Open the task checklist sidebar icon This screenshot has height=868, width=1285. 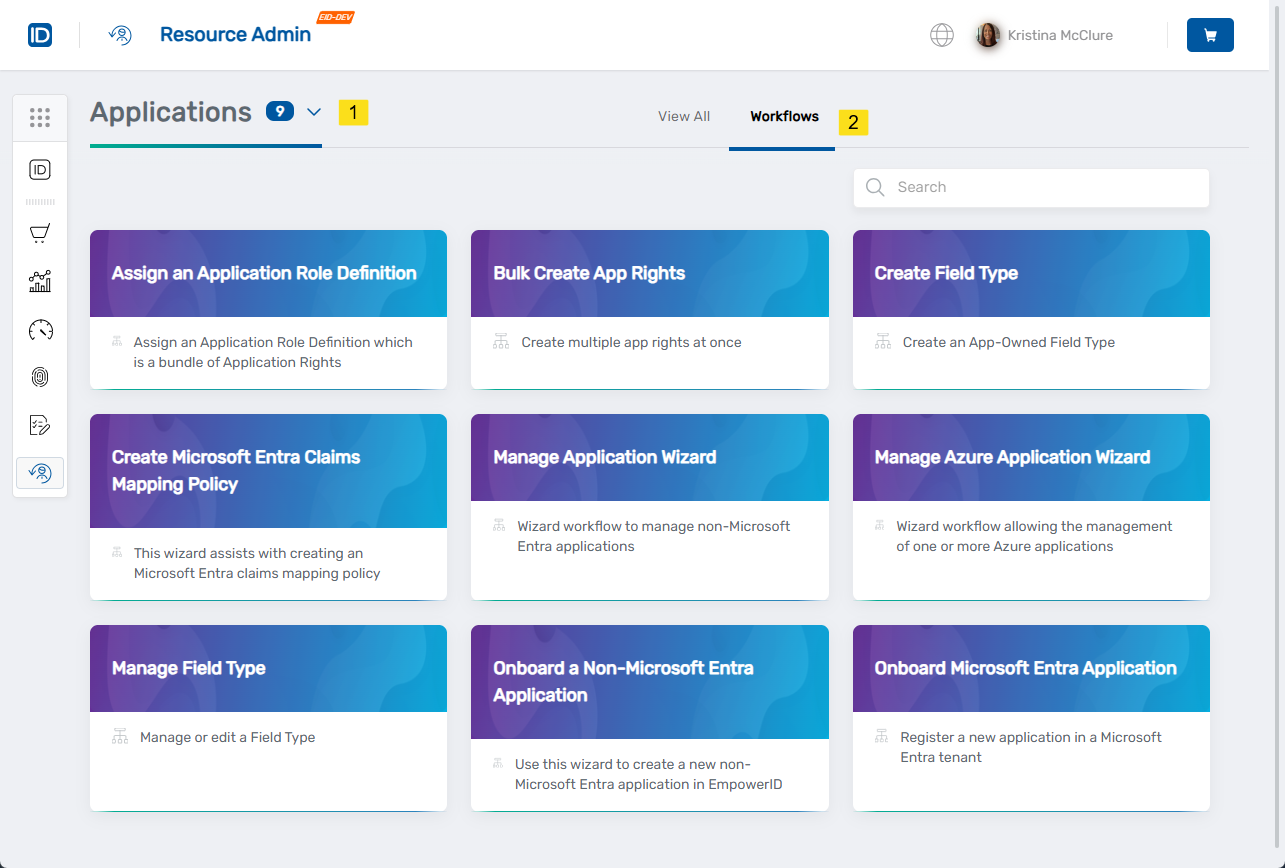[40, 424]
